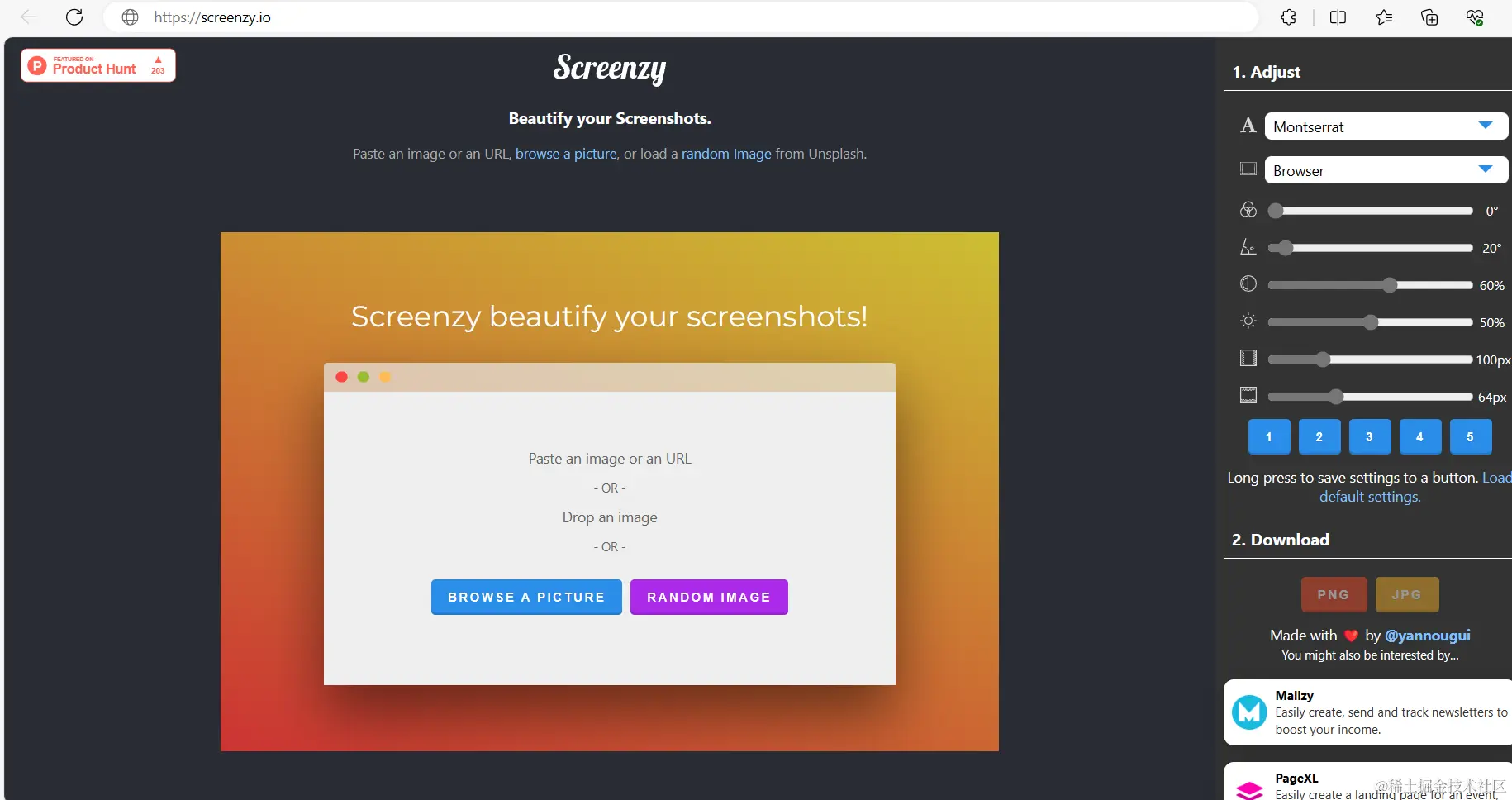Click the 'Screenzy beautify your screenshots!' title
1512x800 pixels.
pyautogui.click(x=610, y=317)
